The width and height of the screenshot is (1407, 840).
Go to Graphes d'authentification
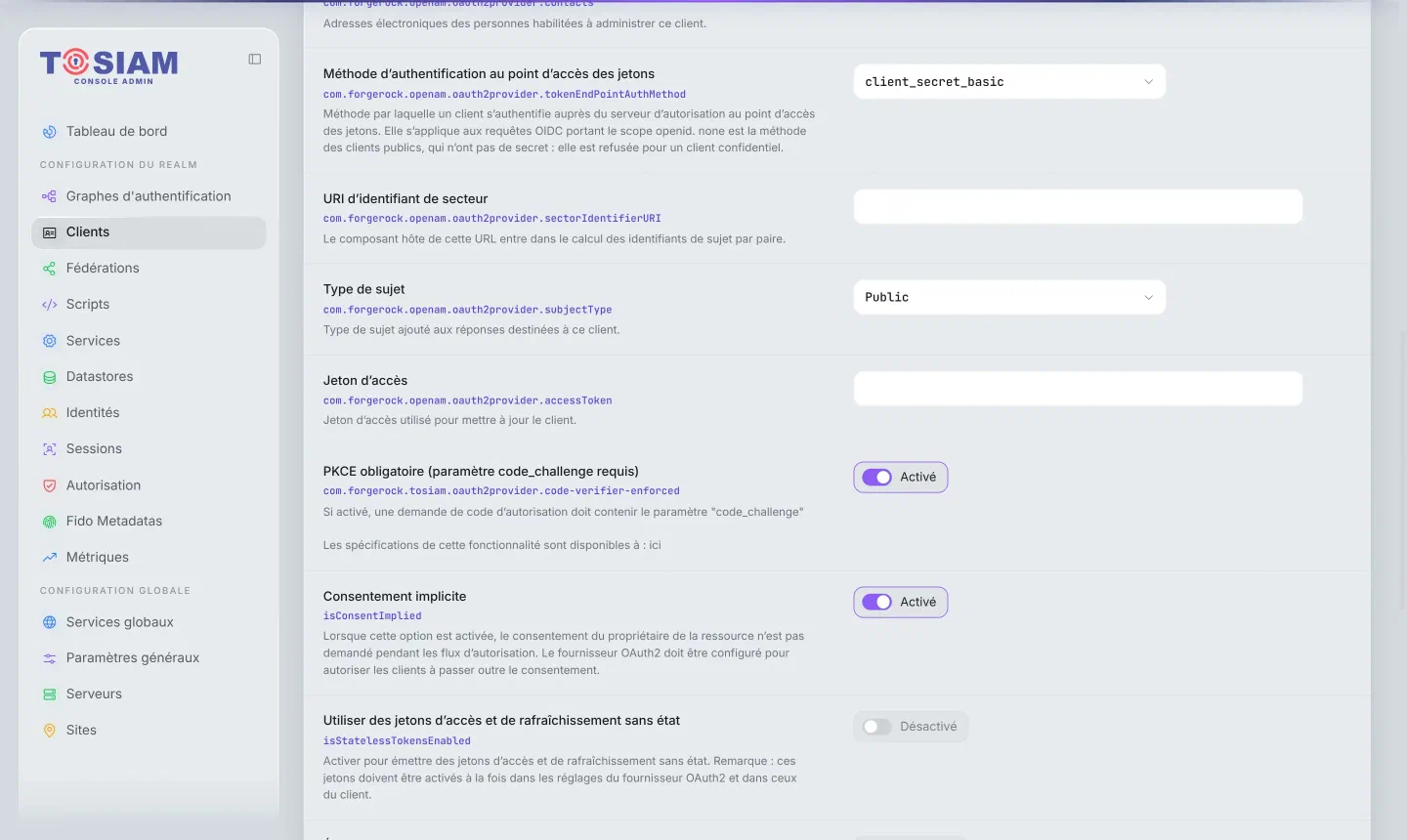point(149,196)
